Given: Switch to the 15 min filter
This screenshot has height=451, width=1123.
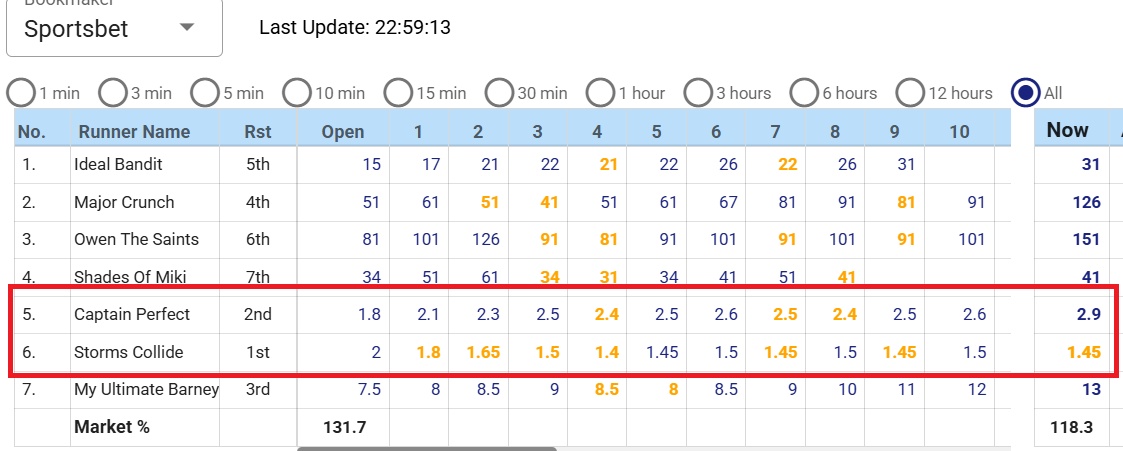Looking at the screenshot, I should [398, 93].
